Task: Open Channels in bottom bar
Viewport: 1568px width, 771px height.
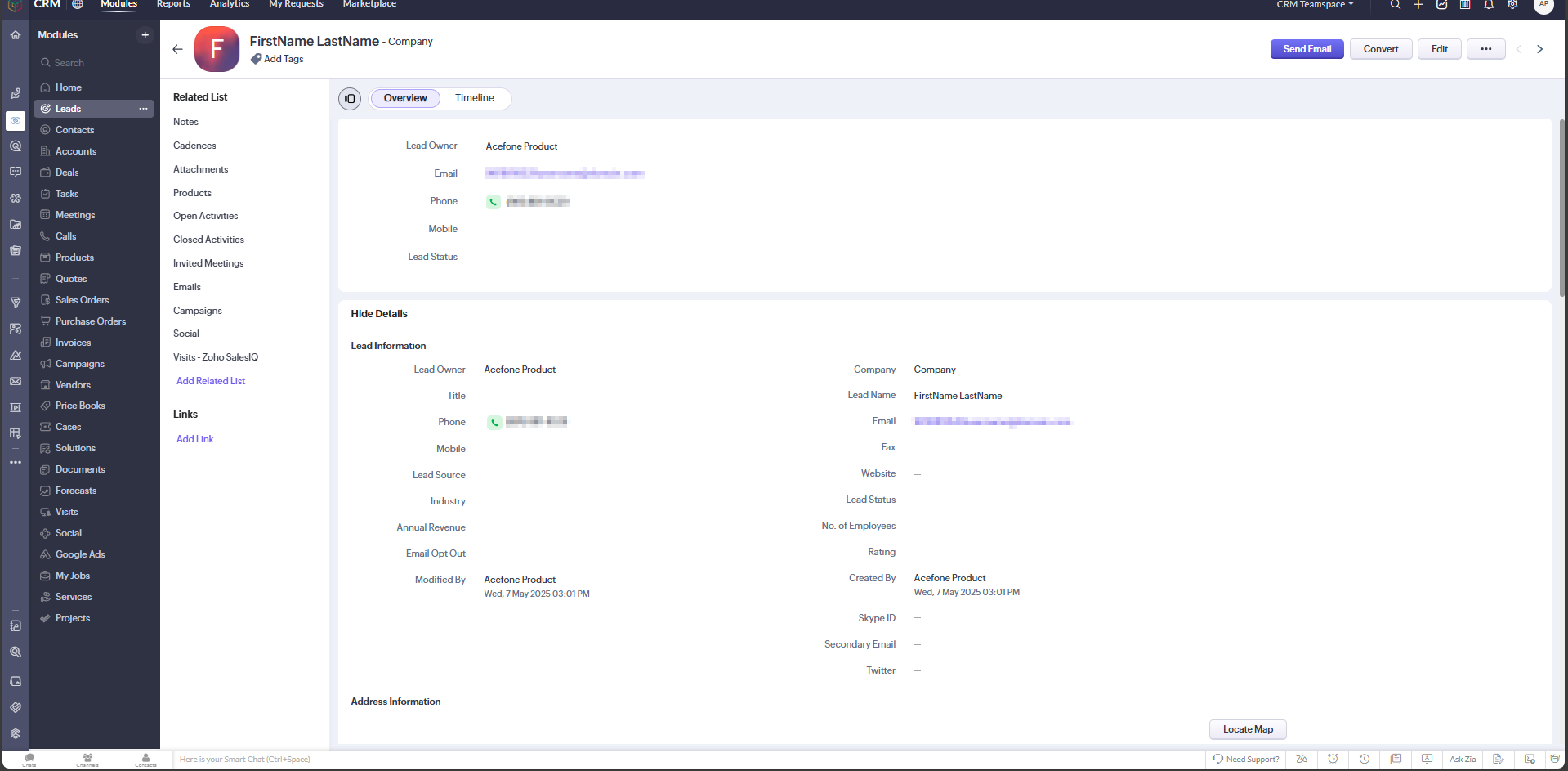Action: 87,760
